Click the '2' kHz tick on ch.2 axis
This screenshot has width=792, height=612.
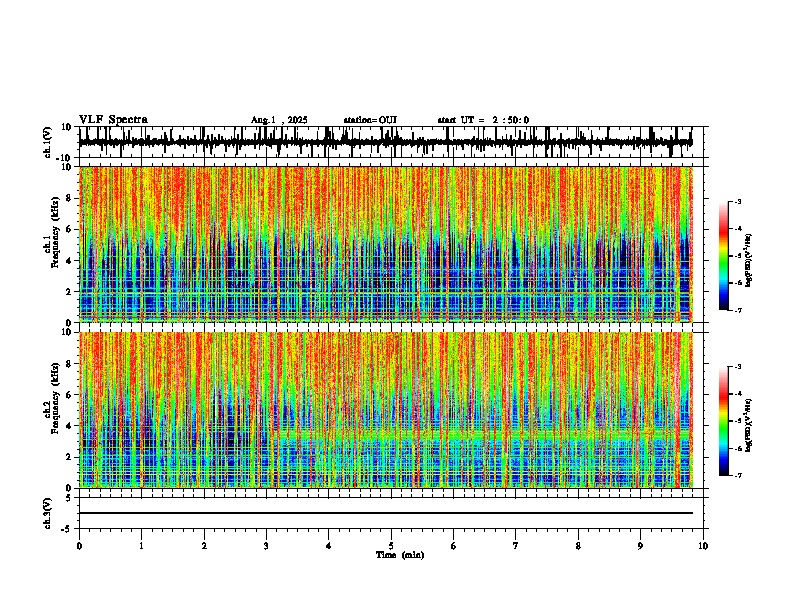coord(70,457)
